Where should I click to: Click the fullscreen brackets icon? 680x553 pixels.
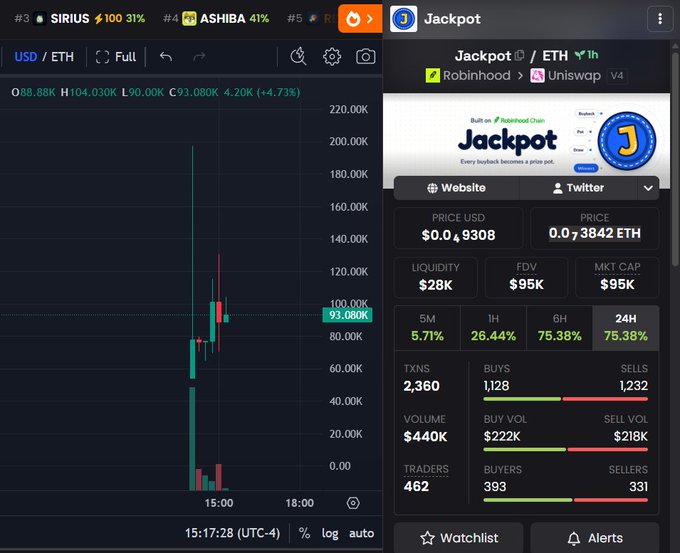pyautogui.click(x=102, y=57)
